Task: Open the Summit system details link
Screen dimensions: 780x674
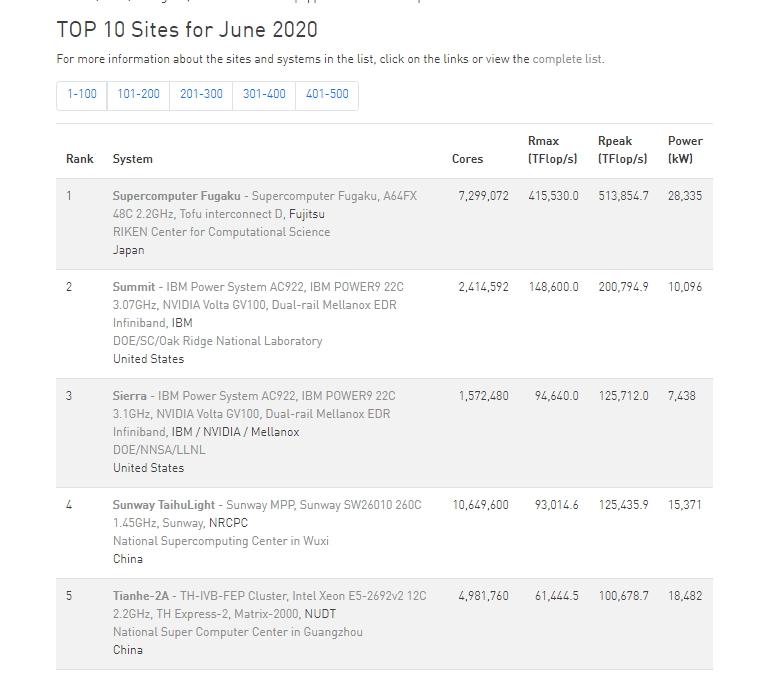Action: pyautogui.click(x=133, y=287)
